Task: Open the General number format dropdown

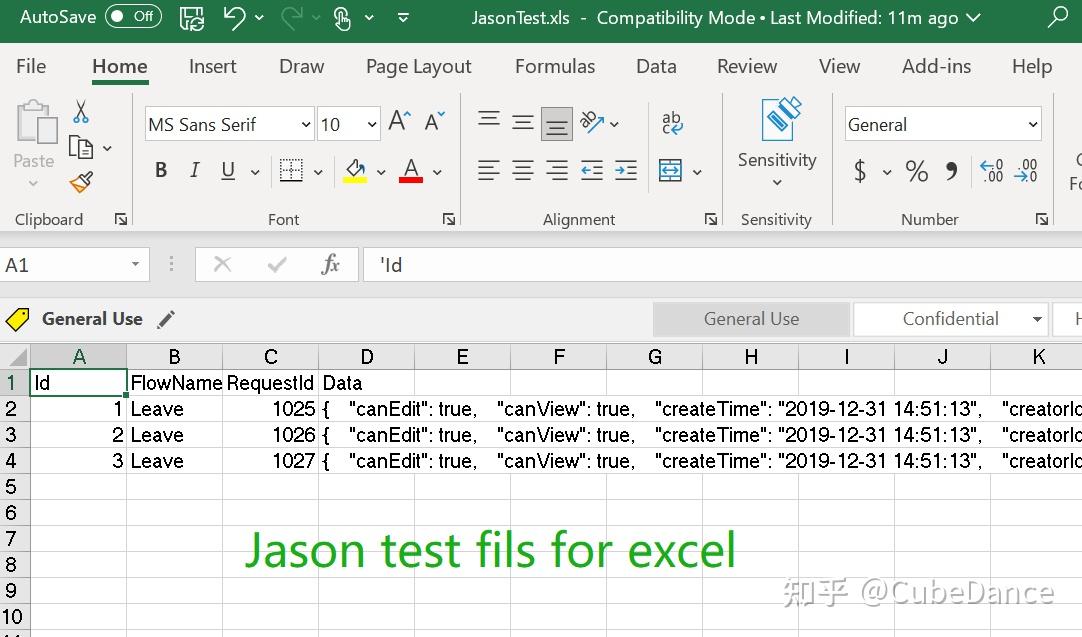Action: (1033, 124)
